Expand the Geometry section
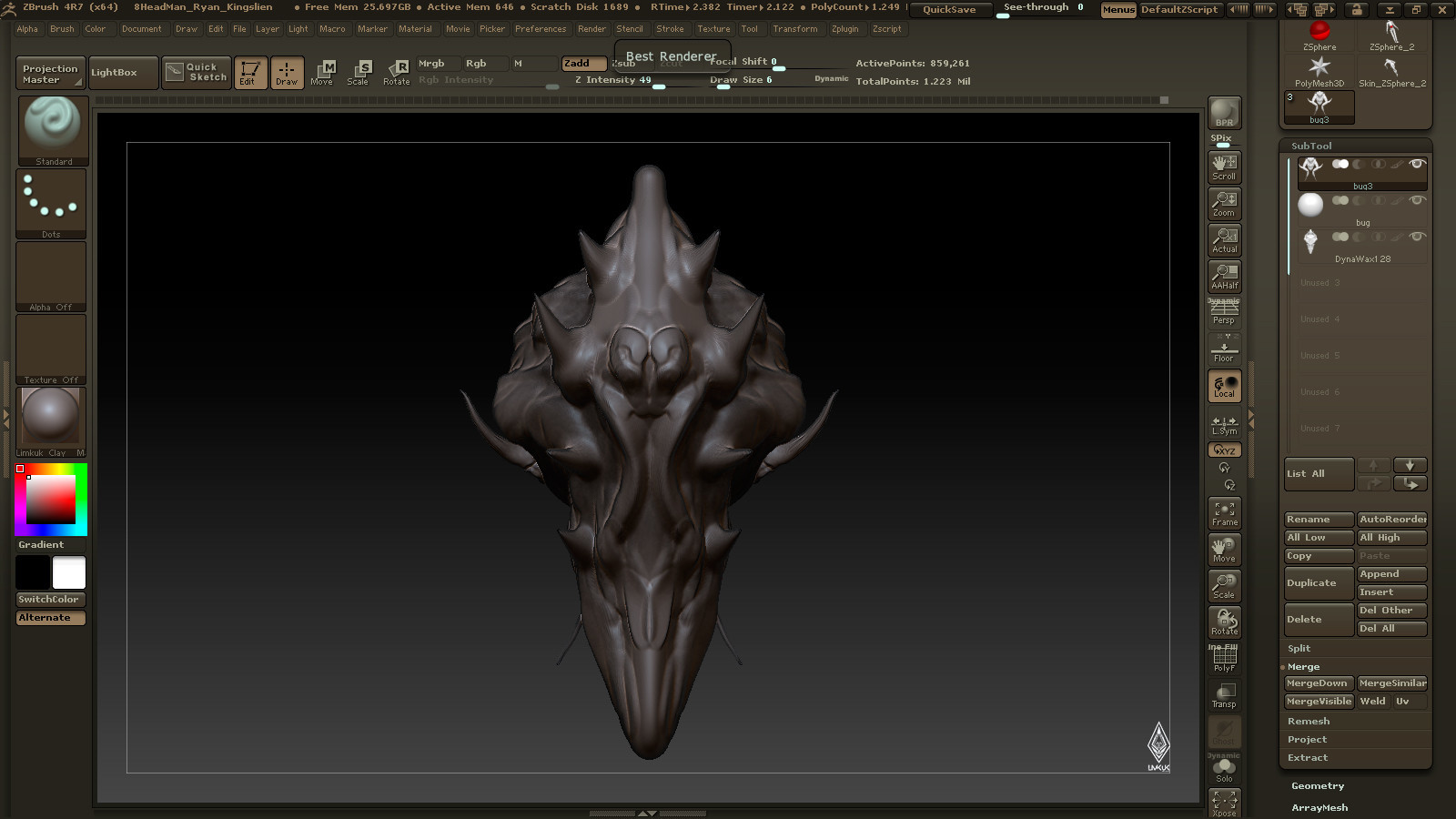This screenshot has width=1456, height=819. pyautogui.click(x=1317, y=785)
